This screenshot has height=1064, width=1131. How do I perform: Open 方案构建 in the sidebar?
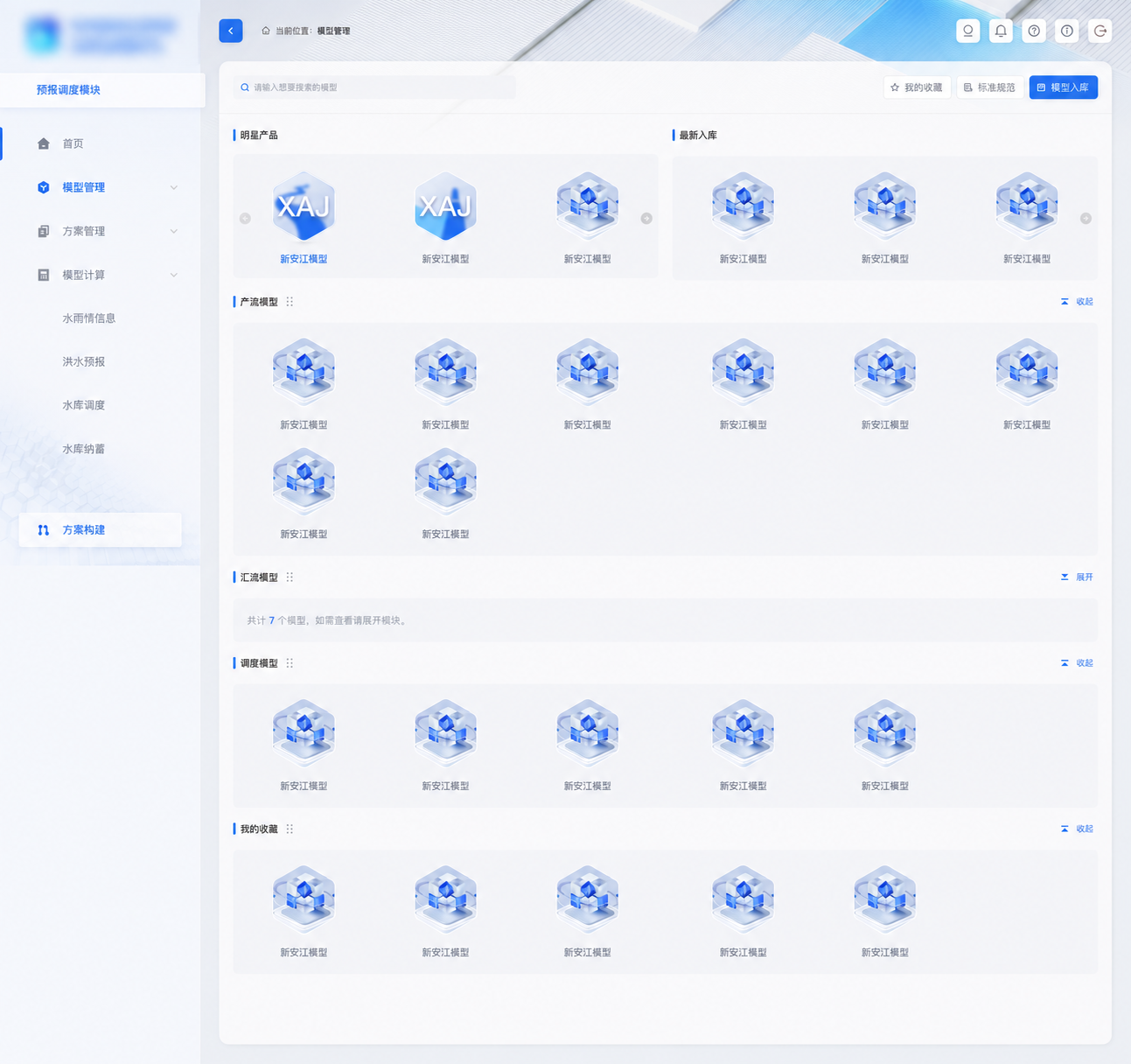[101, 530]
